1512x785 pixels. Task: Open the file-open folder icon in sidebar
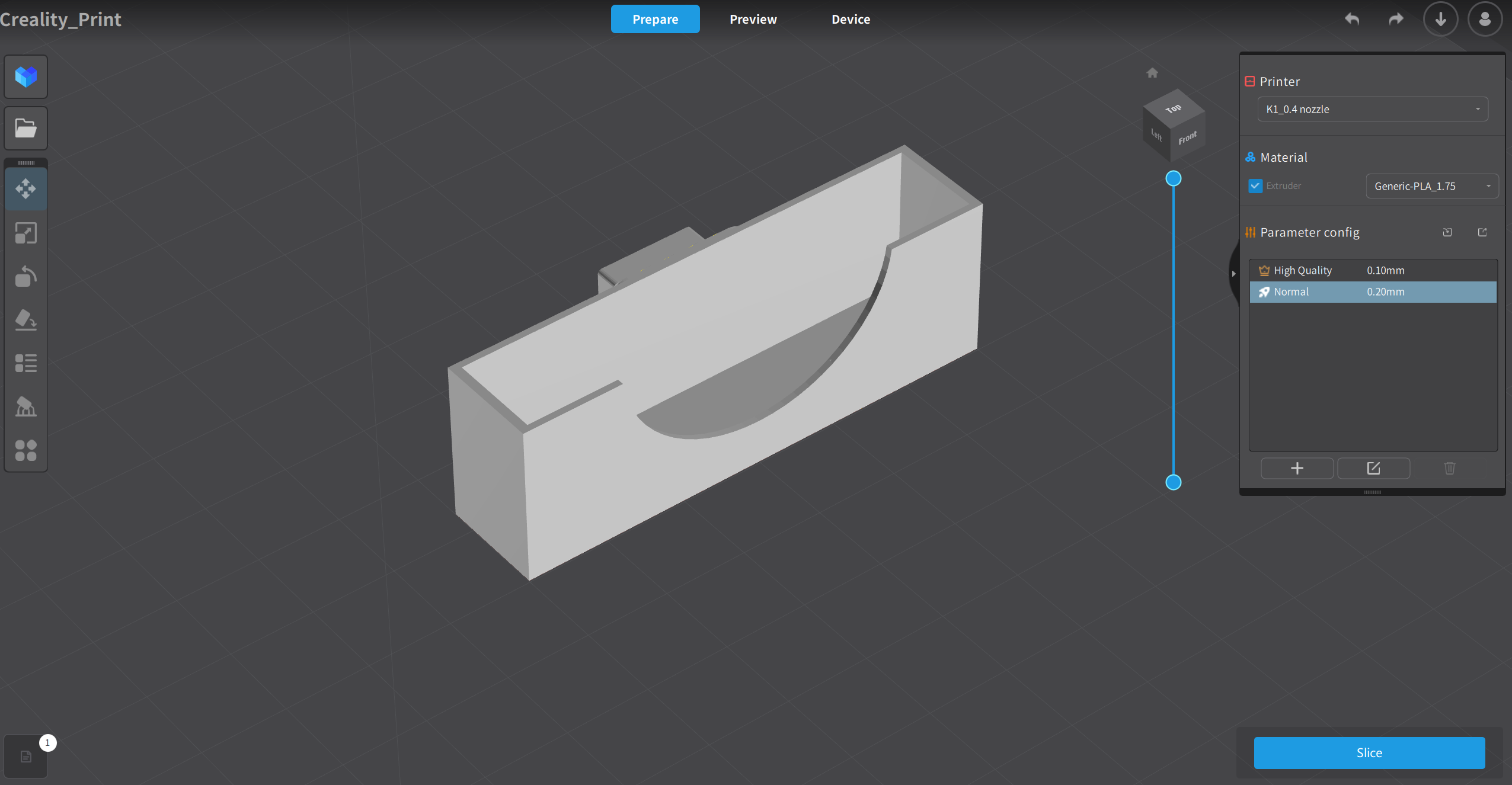tap(25, 128)
